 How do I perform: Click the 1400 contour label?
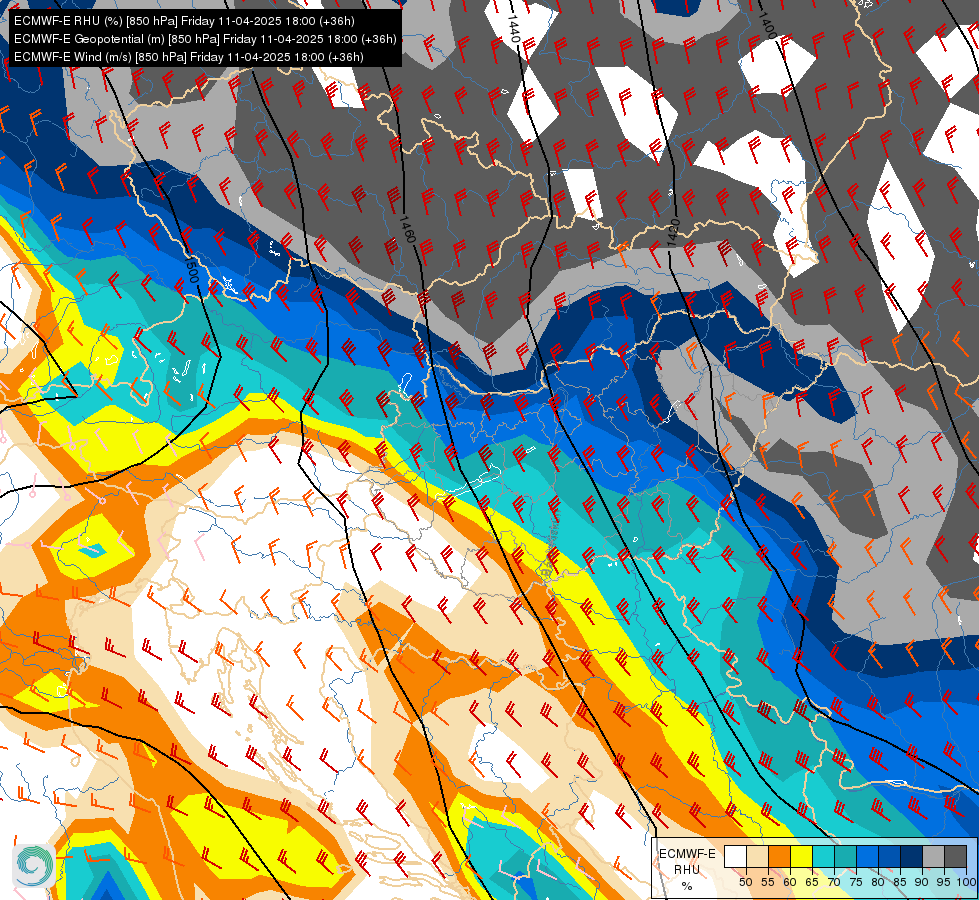pos(767,25)
